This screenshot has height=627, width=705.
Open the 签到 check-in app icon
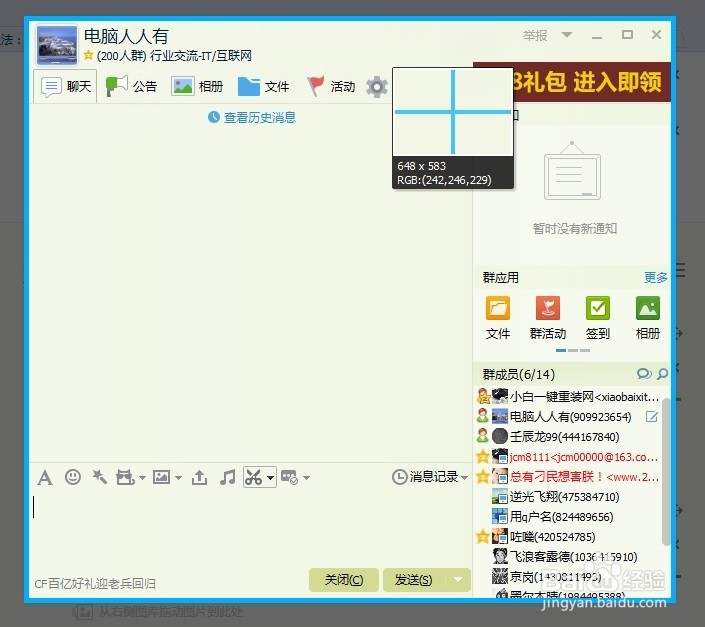point(598,308)
